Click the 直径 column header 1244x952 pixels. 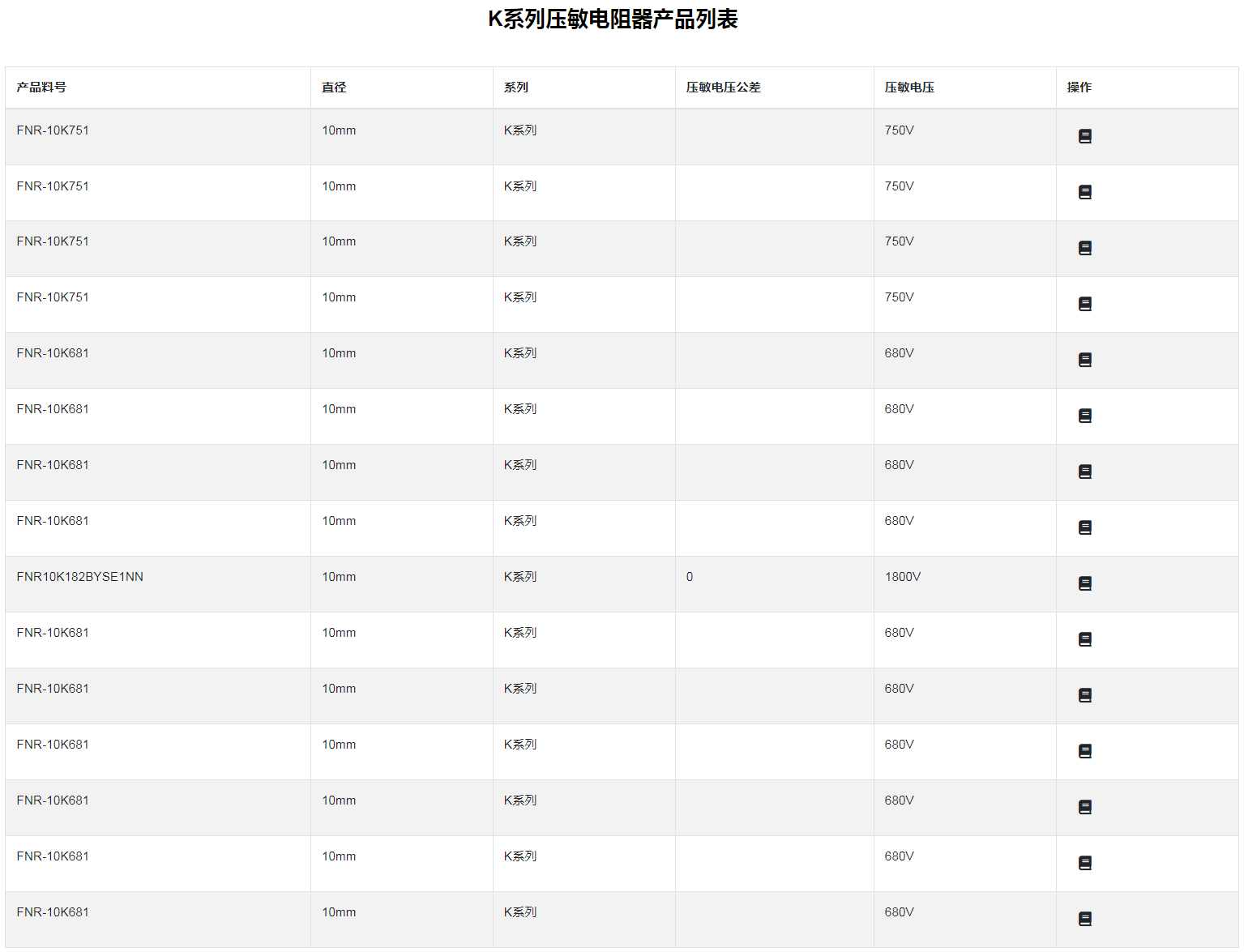[334, 88]
